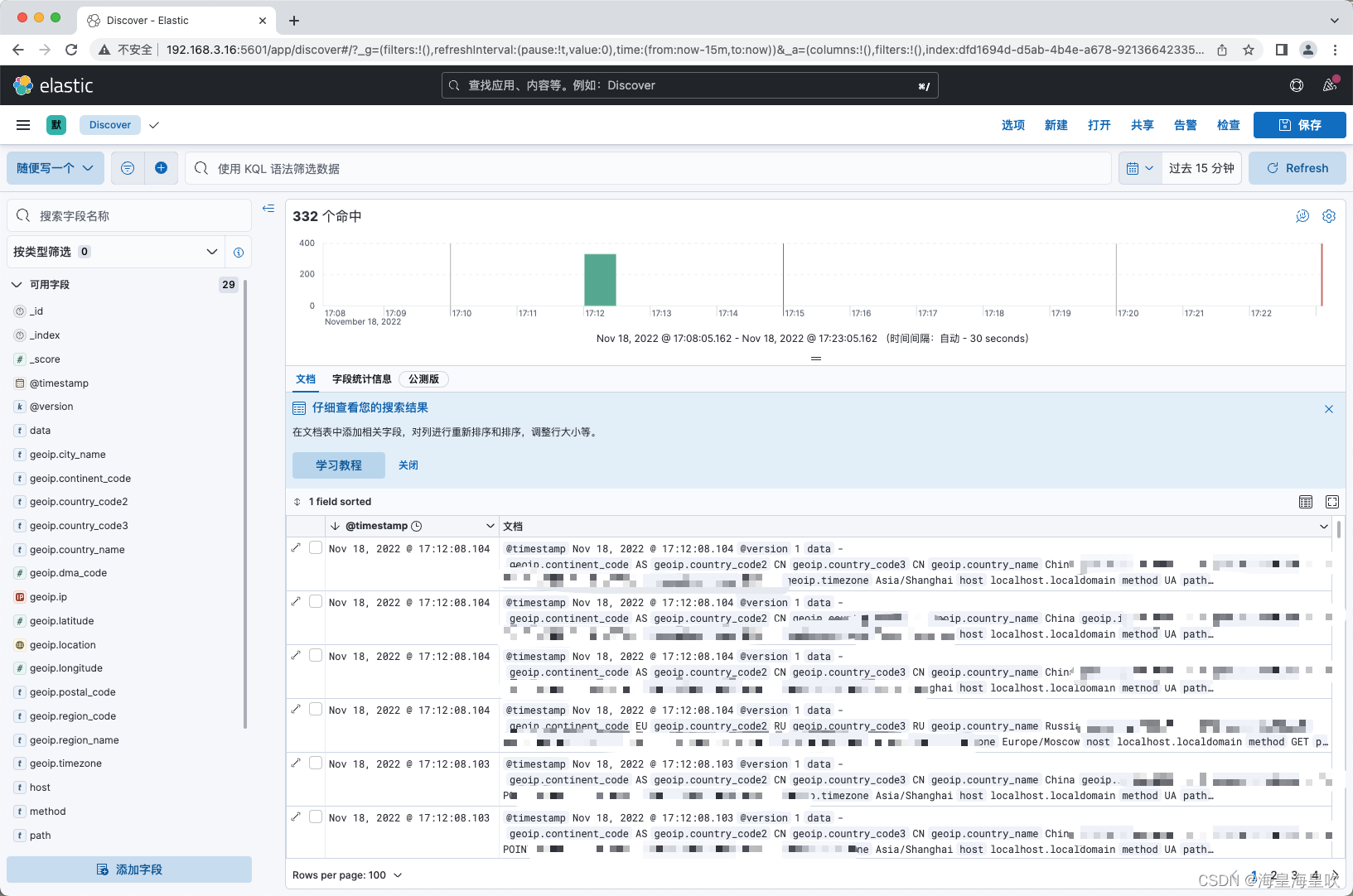Click 新建 to create new search
The image size is (1353, 896).
tap(1056, 125)
